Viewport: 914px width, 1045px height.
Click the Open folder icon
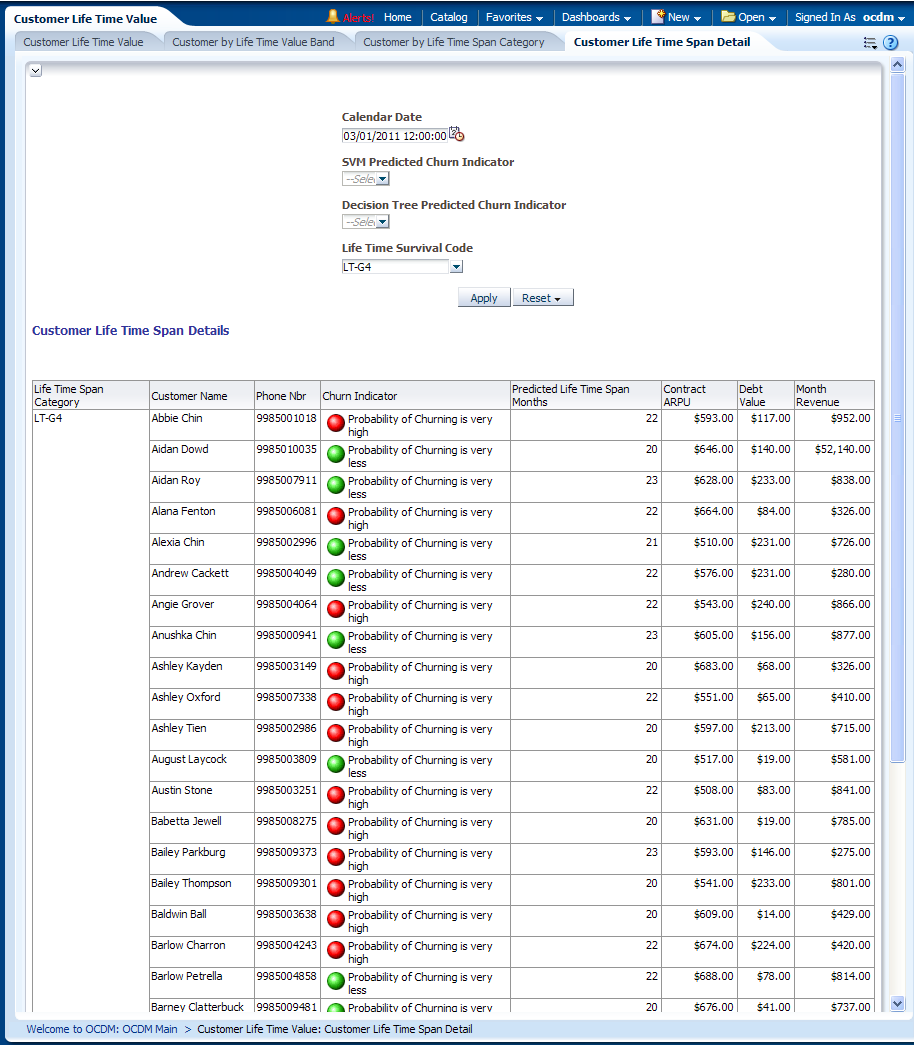point(728,17)
